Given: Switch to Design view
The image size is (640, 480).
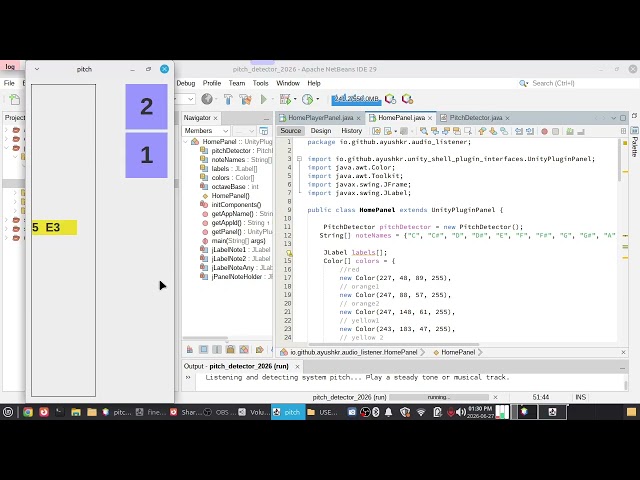Looking at the screenshot, I should point(321,131).
